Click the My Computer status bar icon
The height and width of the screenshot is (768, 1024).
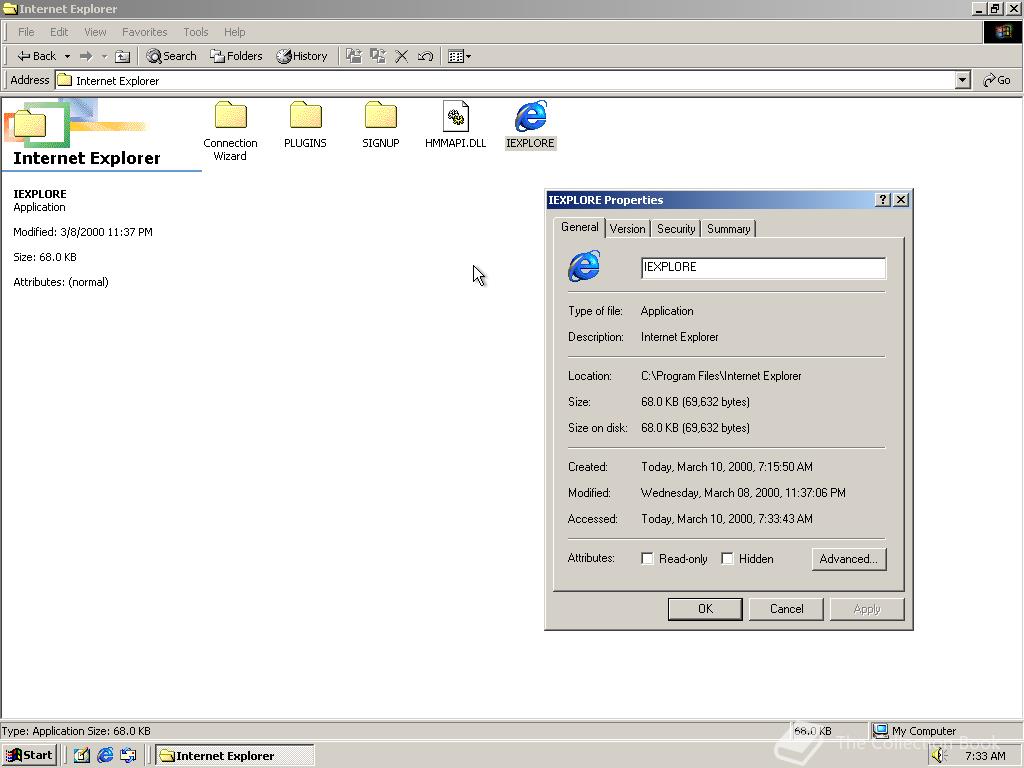point(881,731)
